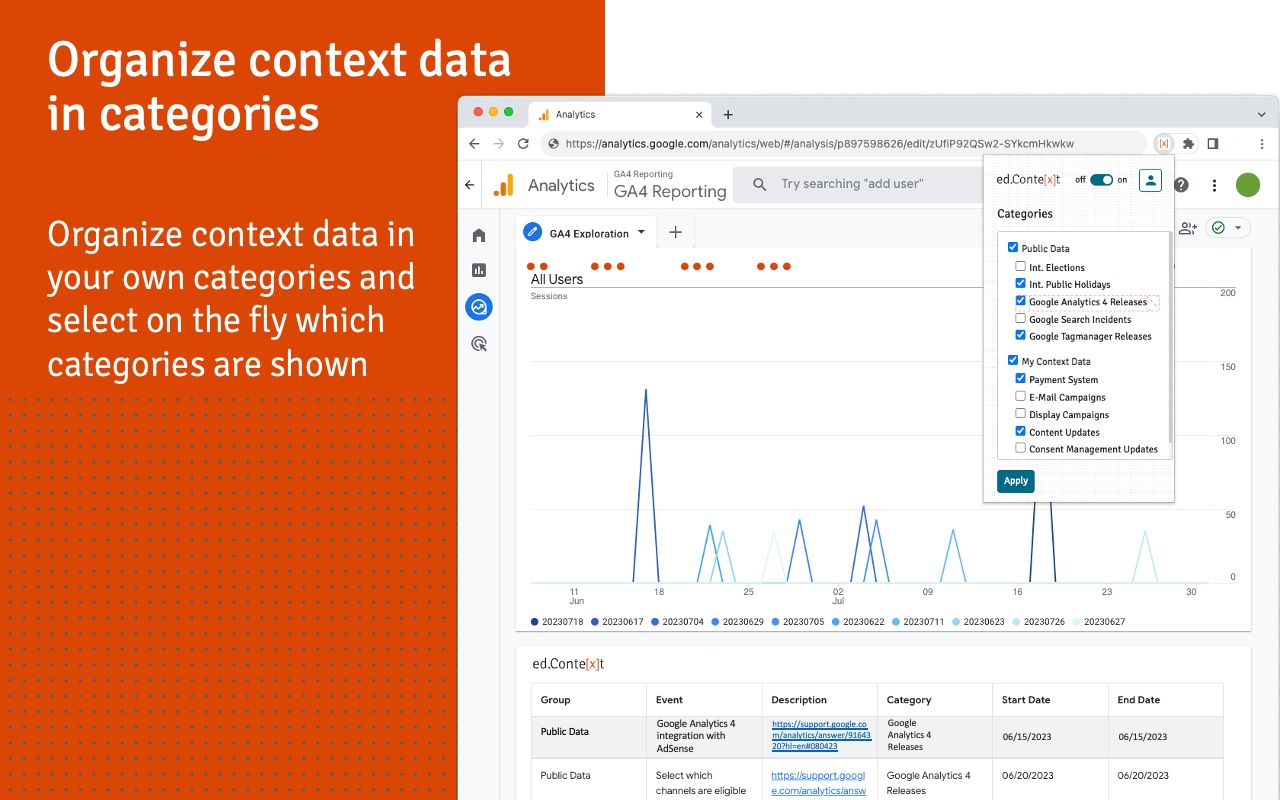Open the browser tab search chevron
The image size is (1280, 800).
click(x=1261, y=115)
